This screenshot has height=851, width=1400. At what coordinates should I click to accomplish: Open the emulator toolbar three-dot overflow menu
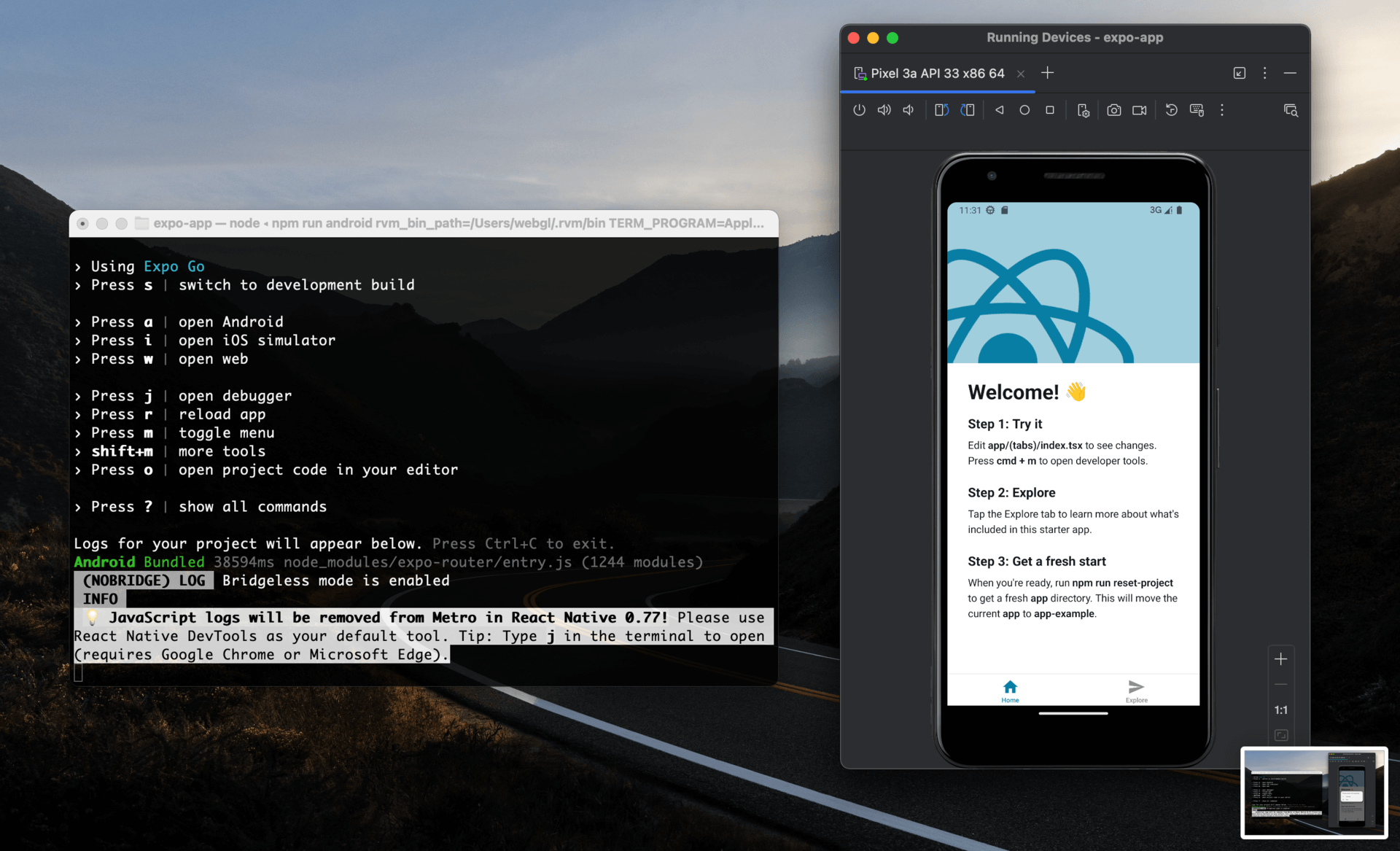click(1222, 110)
